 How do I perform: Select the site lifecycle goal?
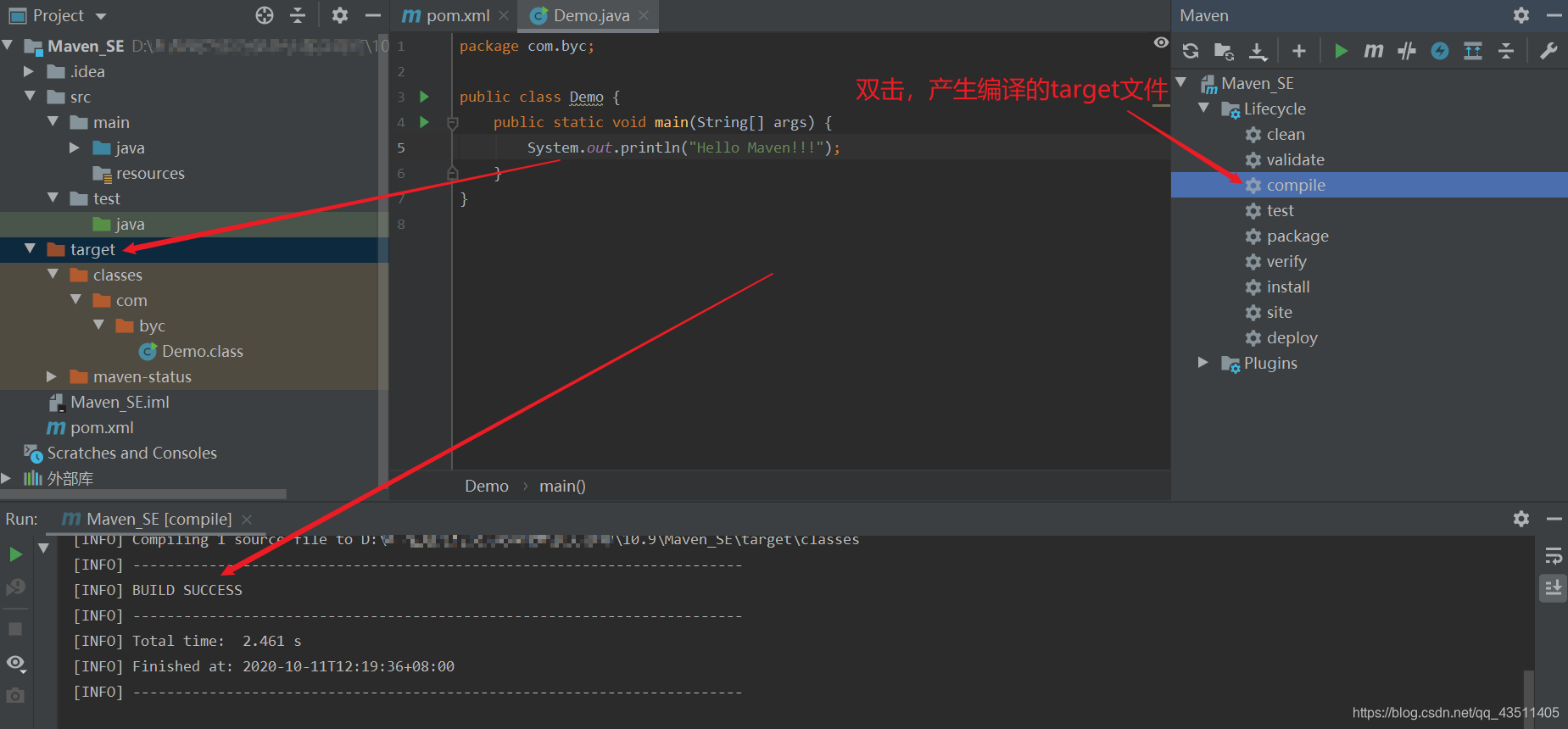pos(1269,312)
